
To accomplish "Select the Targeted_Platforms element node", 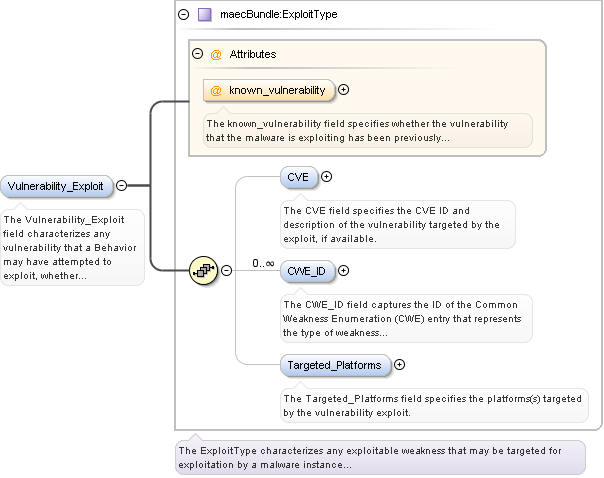I will (335, 365).
